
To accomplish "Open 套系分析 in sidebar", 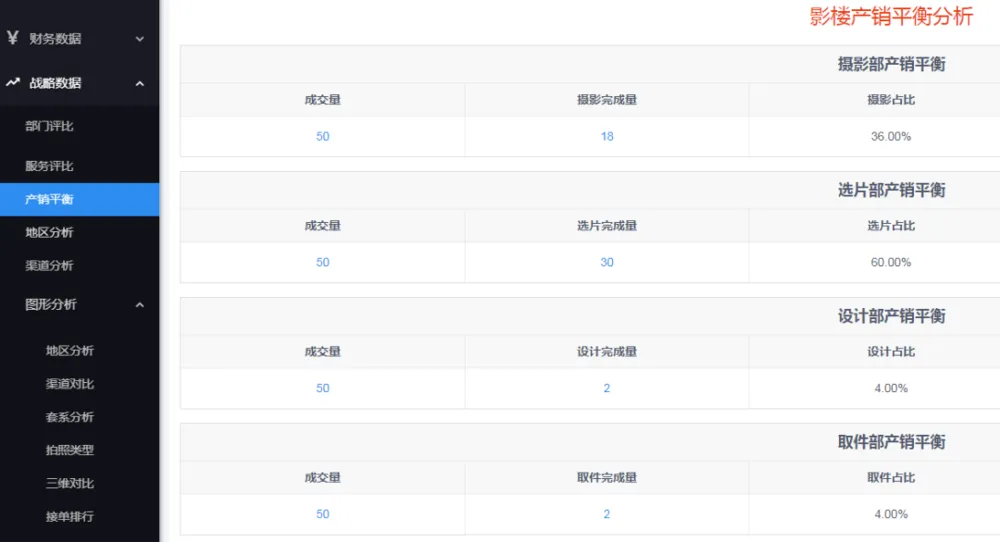I will point(70,417).
